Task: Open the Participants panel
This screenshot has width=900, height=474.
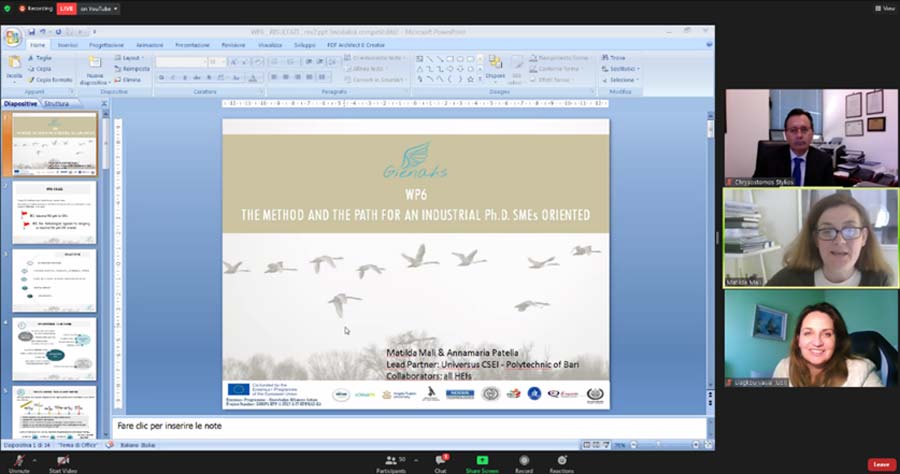Action: tap(391, 461)
